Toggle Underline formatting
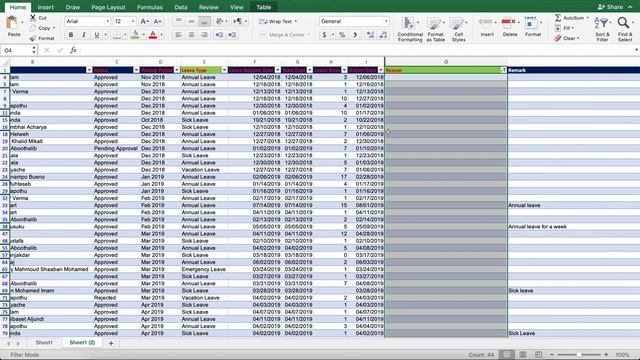 point(97,35)
